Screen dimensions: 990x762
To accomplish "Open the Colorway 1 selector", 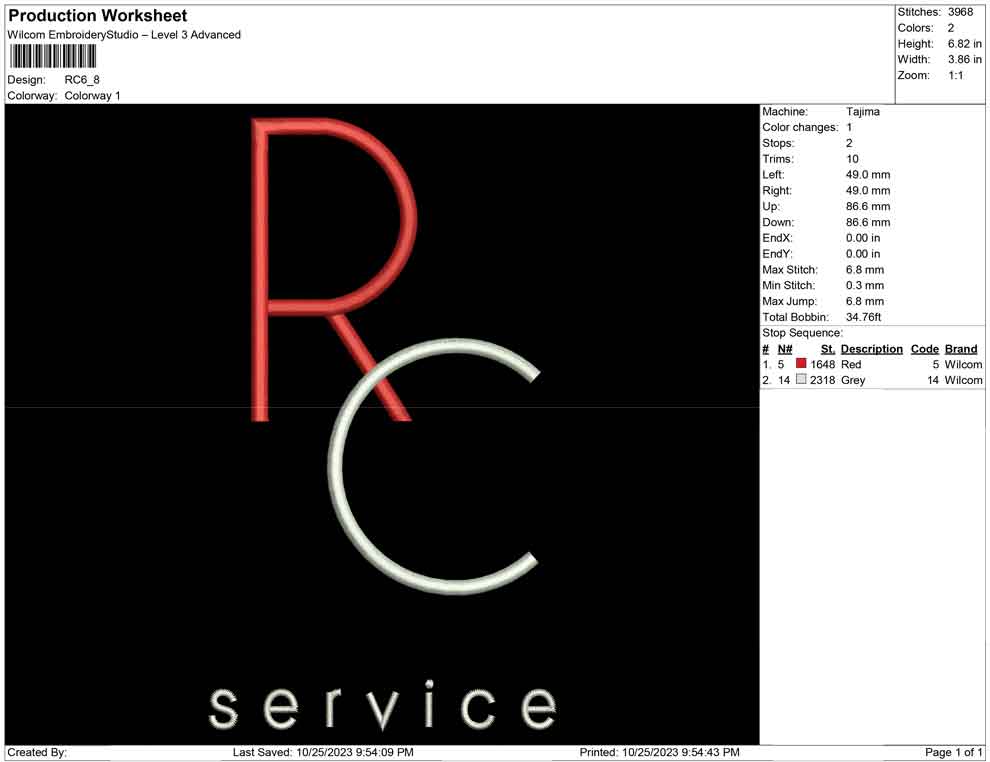I will point(92,96).
